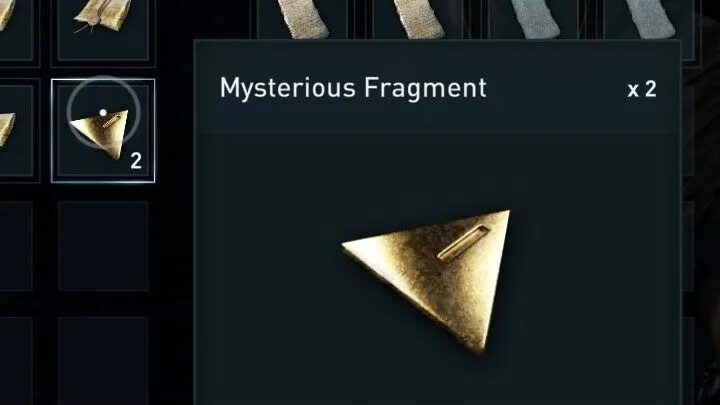Click the partial empty slot left of the middle empty slot
Image resolution: width=720 pixels, height=405 pixels.
click(17, 246)
